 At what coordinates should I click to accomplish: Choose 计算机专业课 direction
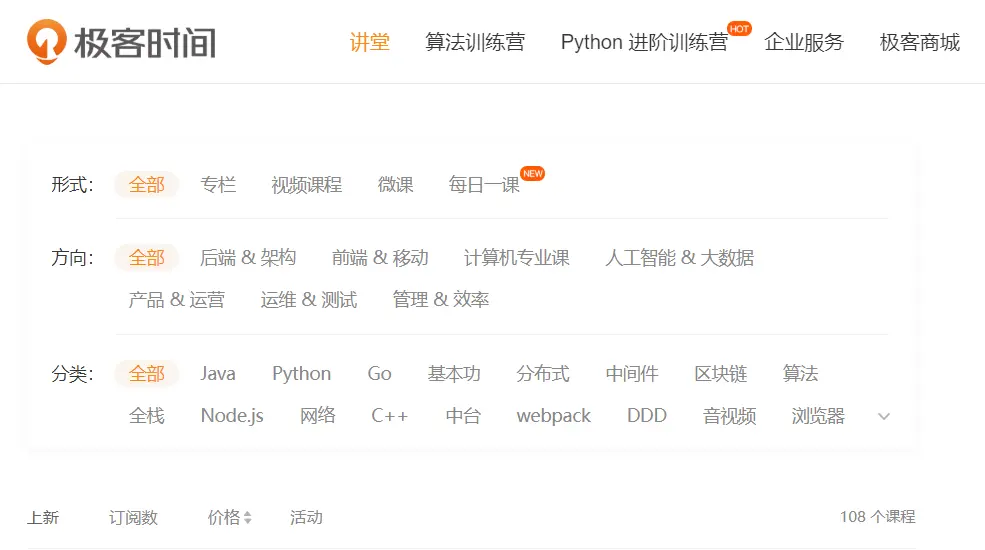[x=516, y=257]
